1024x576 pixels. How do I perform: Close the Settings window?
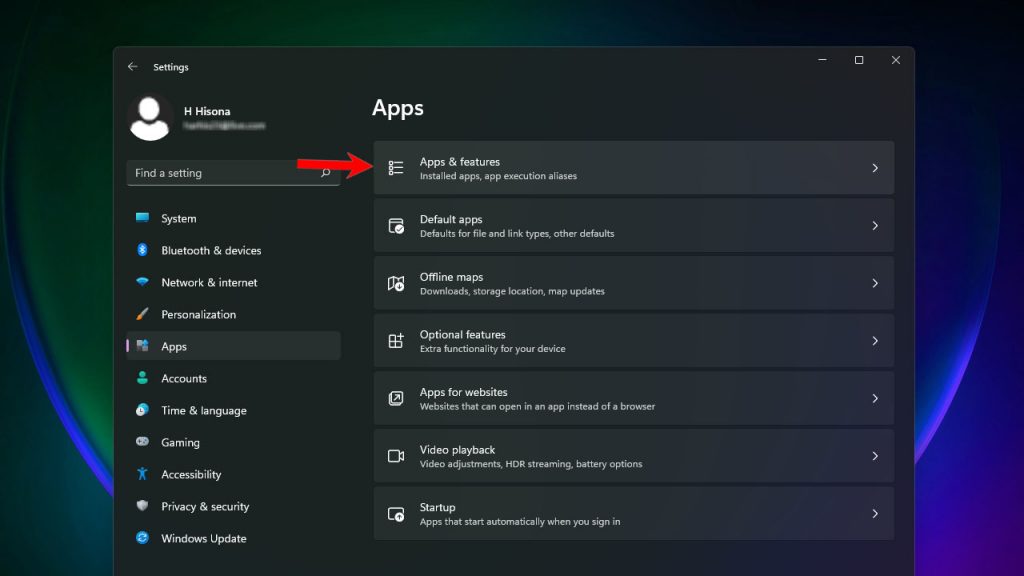[x=895, y=60]
